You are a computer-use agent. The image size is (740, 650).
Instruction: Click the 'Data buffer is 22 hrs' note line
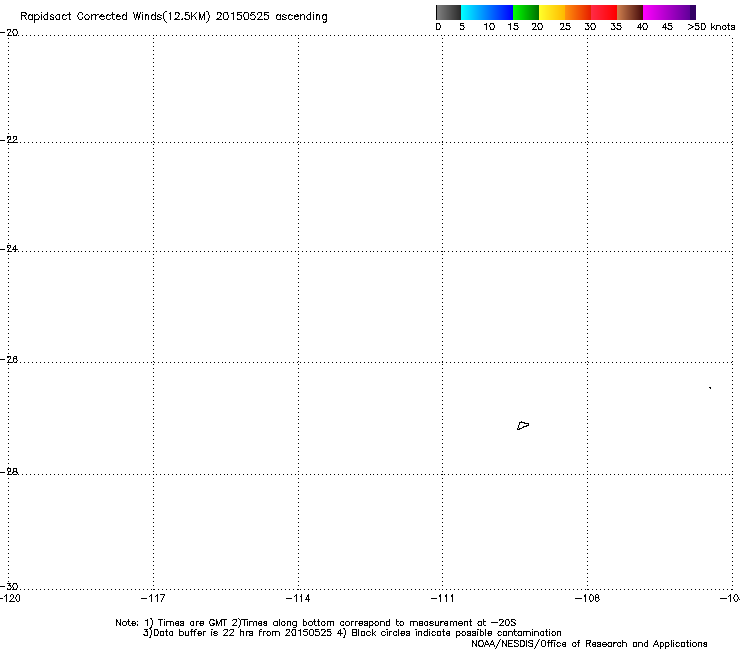352,633
